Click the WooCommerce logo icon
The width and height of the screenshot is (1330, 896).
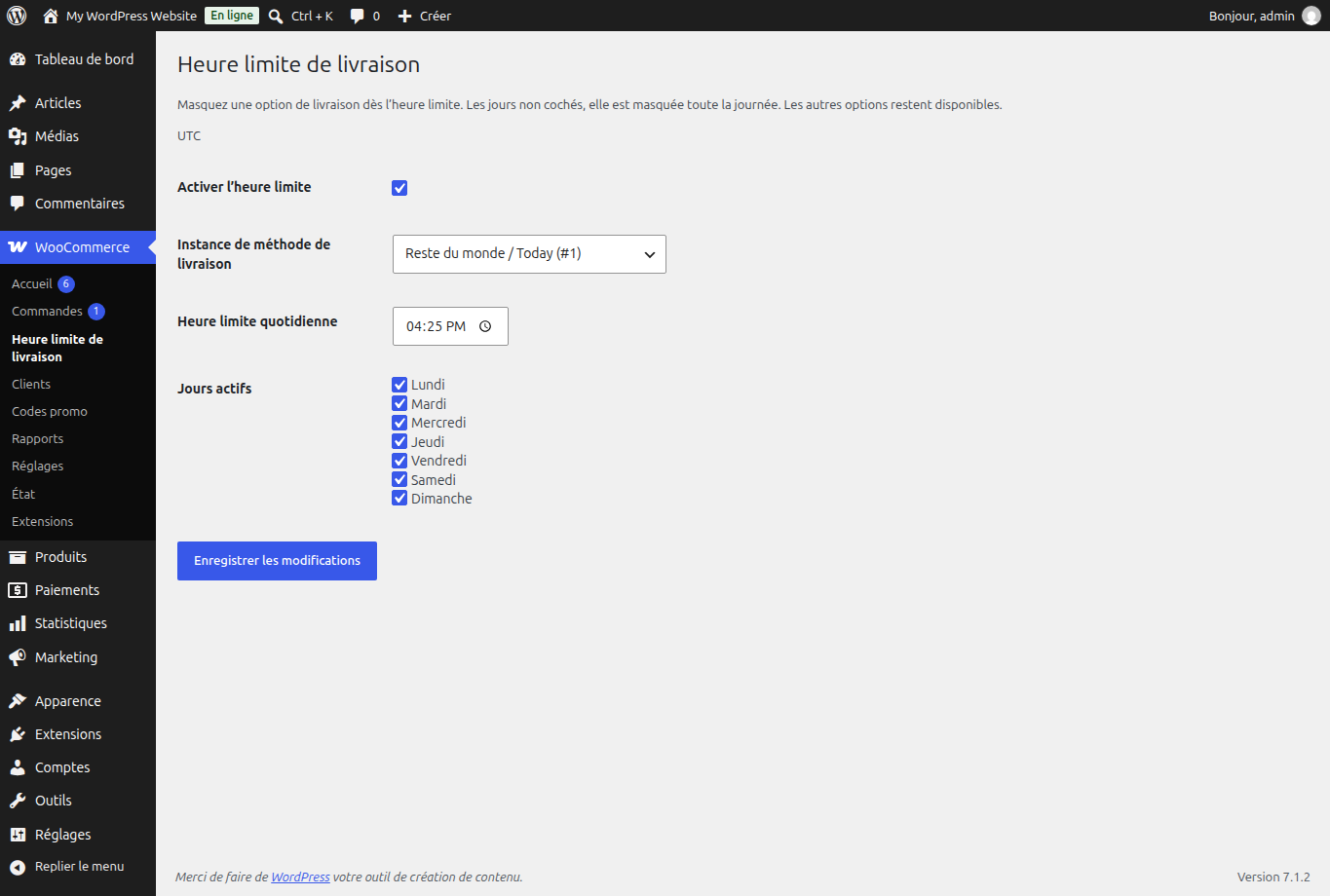pyautogui.click(x=18, y=247)
